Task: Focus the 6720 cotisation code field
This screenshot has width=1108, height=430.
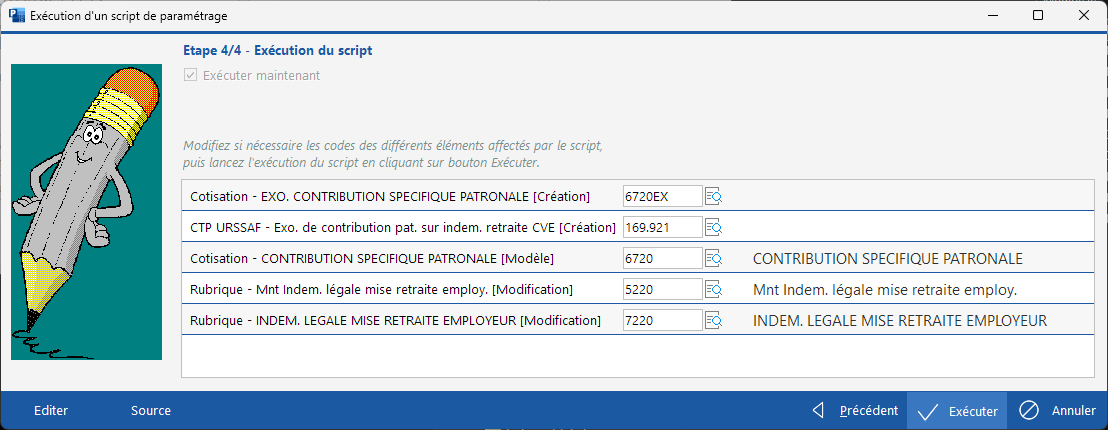Action: coord(662,258)
